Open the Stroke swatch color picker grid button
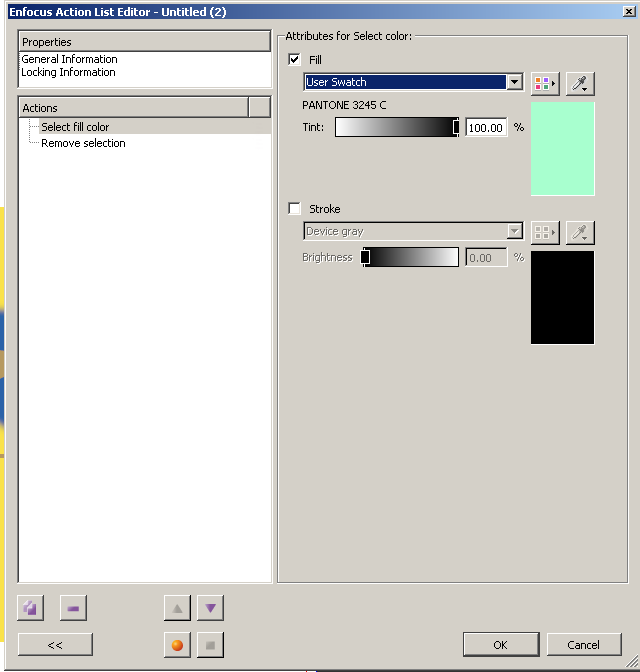 545,233
